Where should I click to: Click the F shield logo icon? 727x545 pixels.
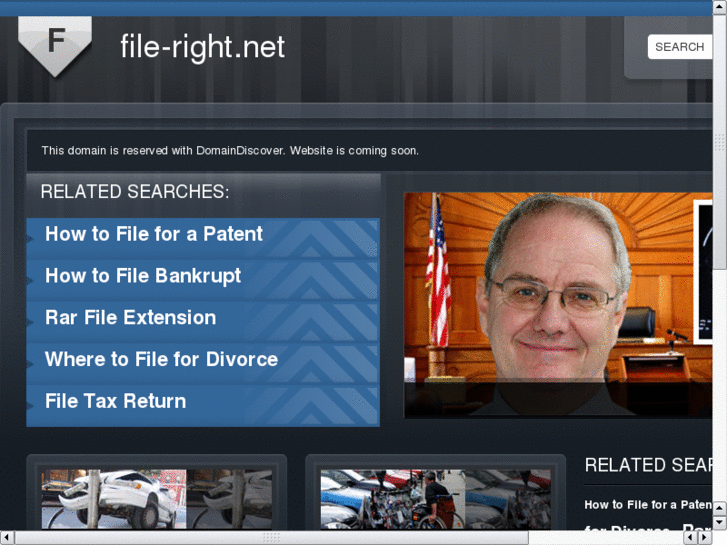(55, 45)
